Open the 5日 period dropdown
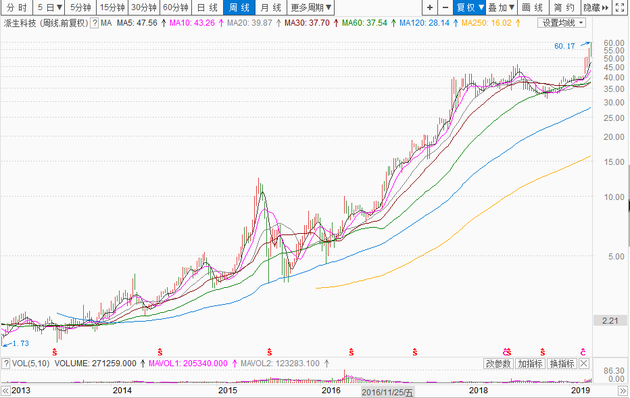This screenshot has height=398, width=630. [x=50, y=7]
